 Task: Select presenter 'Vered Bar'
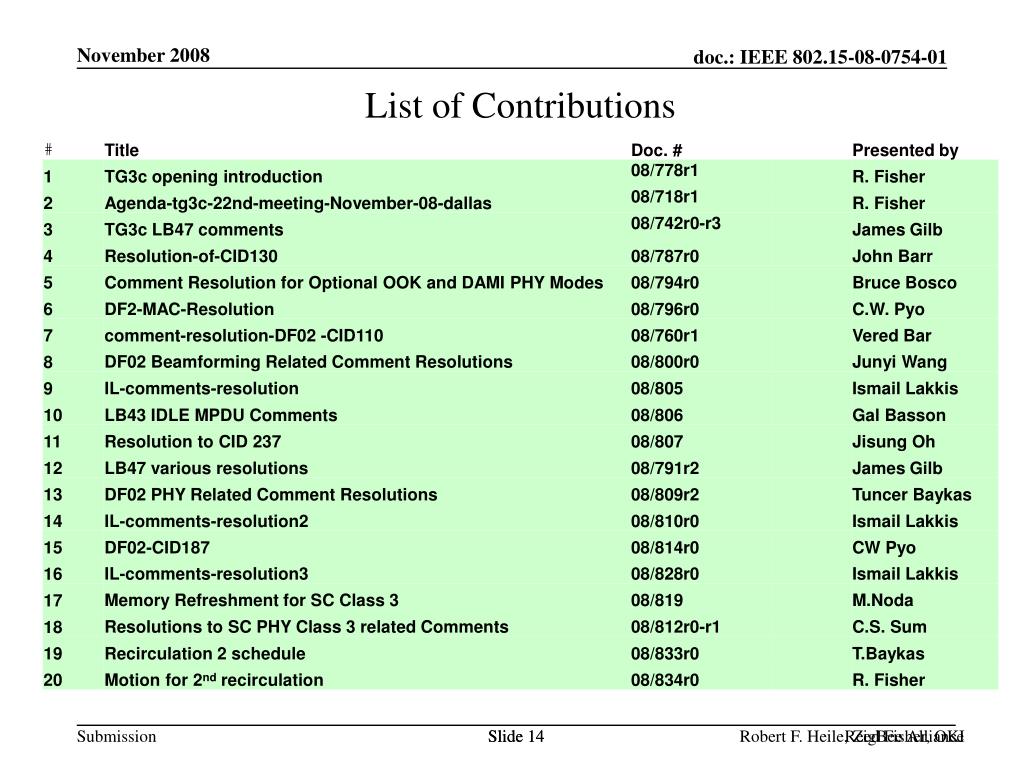pos(891,336)
